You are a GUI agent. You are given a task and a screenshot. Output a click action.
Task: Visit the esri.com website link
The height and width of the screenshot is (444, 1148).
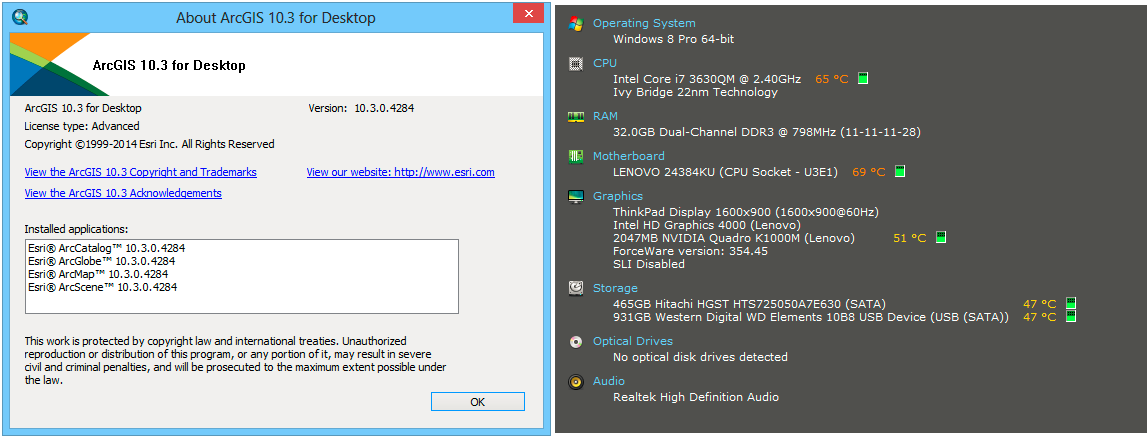point(400,173)
